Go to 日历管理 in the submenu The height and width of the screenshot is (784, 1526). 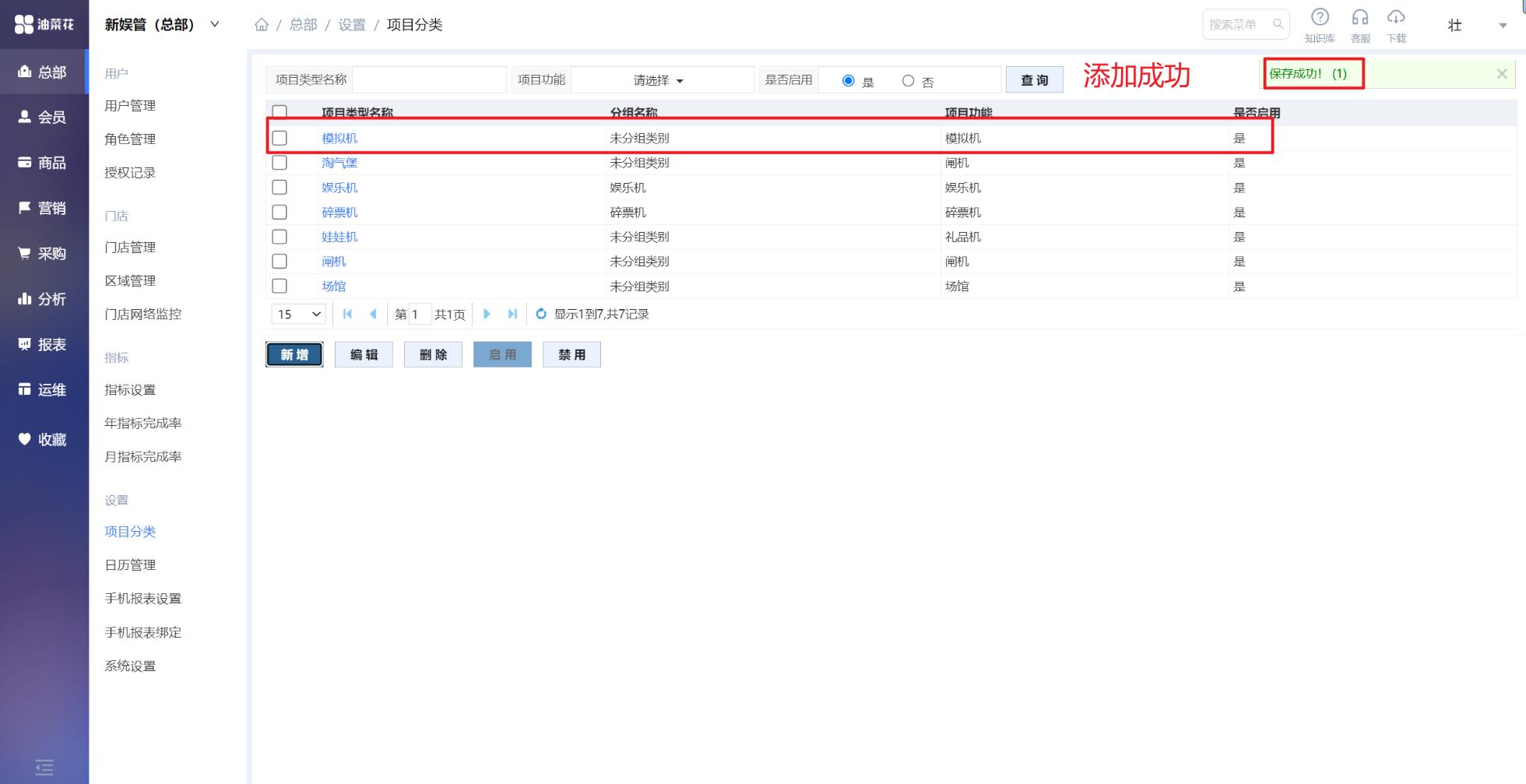pos(130,564)
